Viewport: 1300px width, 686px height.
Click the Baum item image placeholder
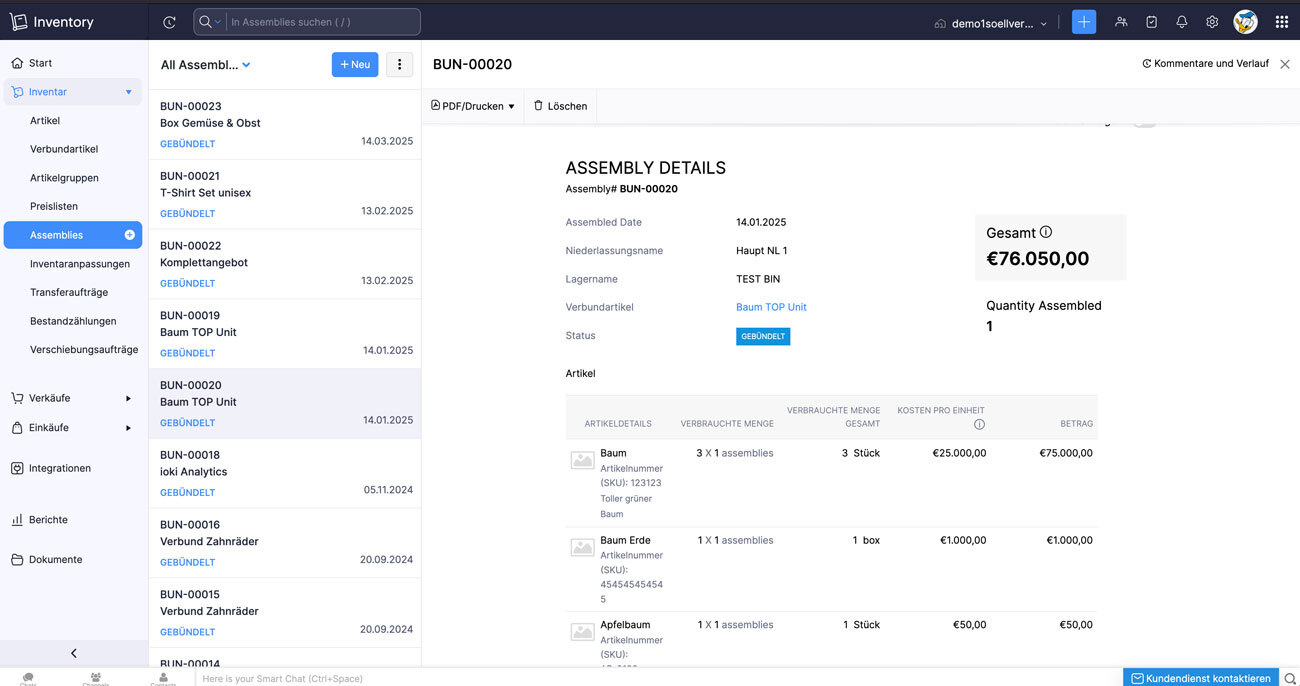[582, 460]
